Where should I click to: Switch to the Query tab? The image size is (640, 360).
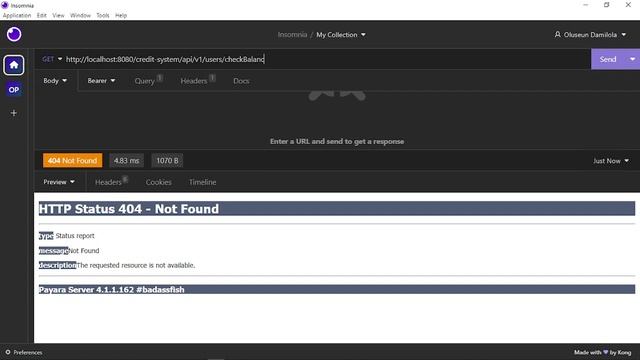click(x=148, y=80)
